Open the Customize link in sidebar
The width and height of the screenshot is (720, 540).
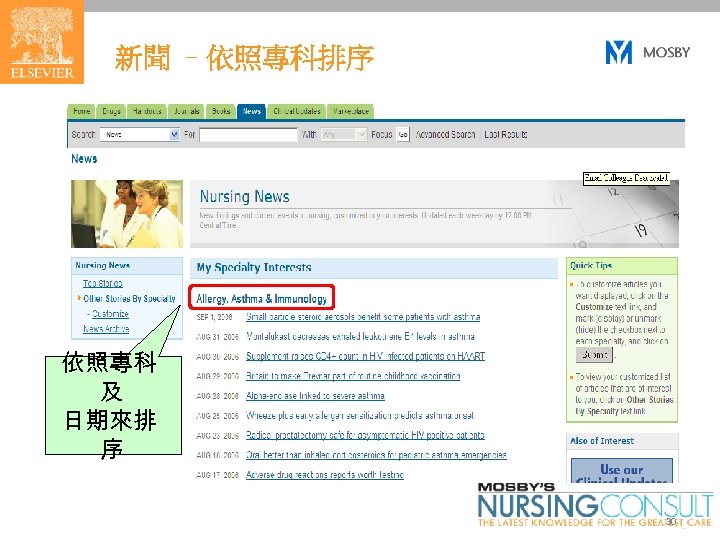110,314
